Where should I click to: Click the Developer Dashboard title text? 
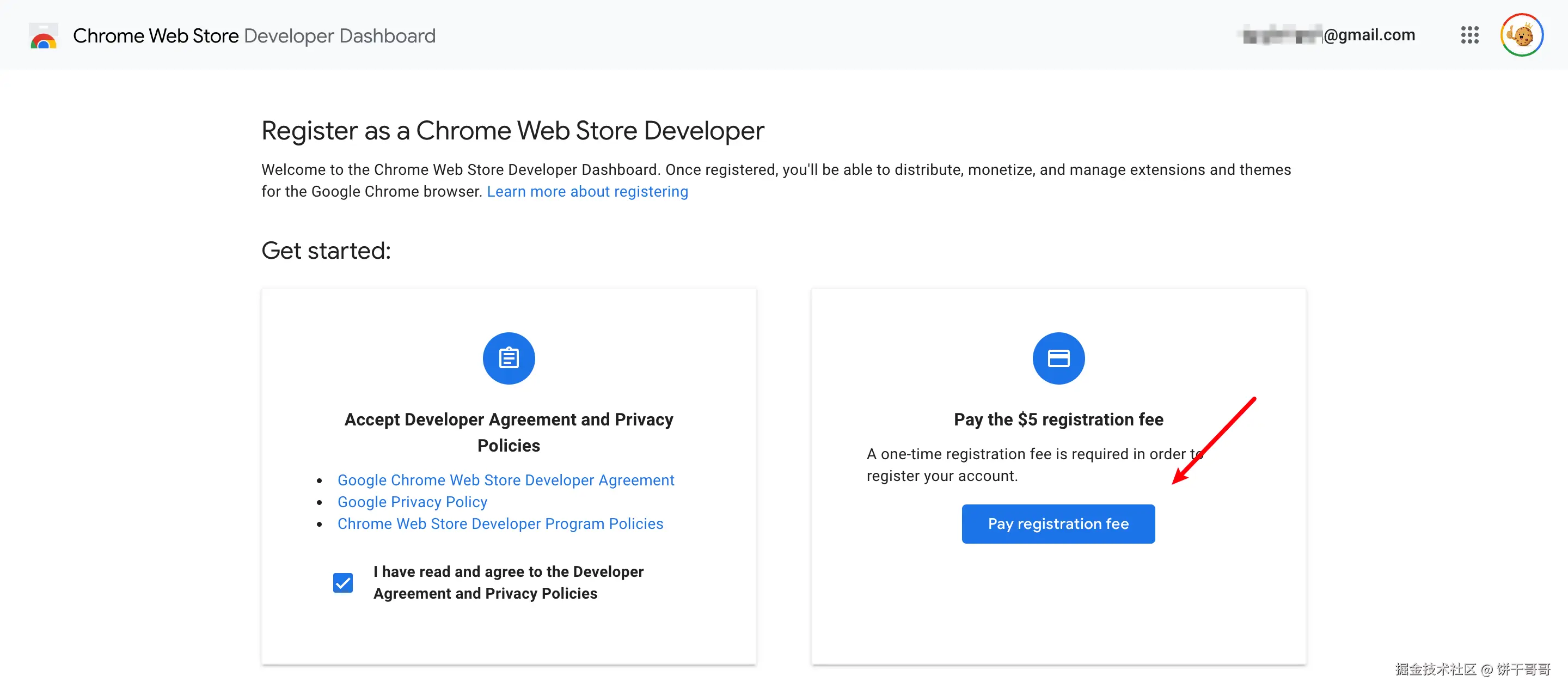[339, 36]
